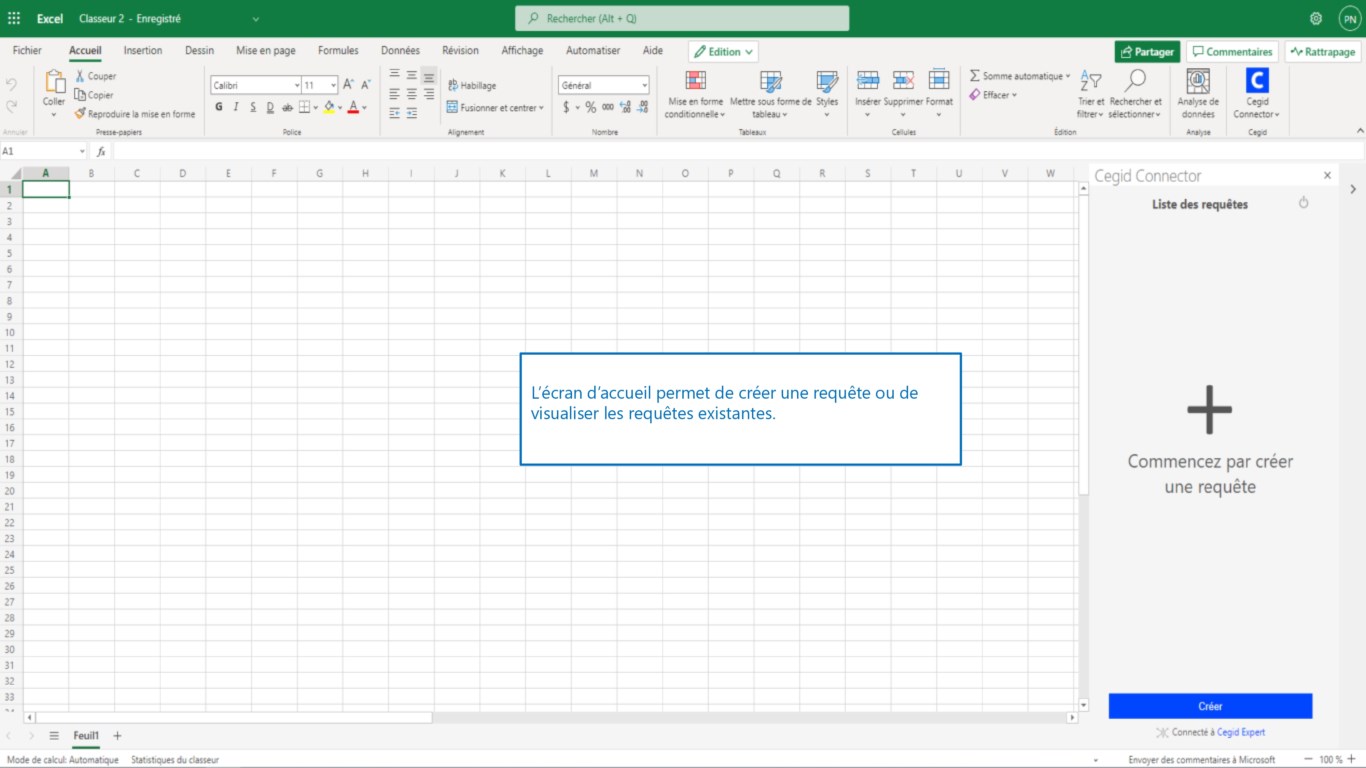
Task: Click the Analyse de données icon
Action: coord(1198,81)
